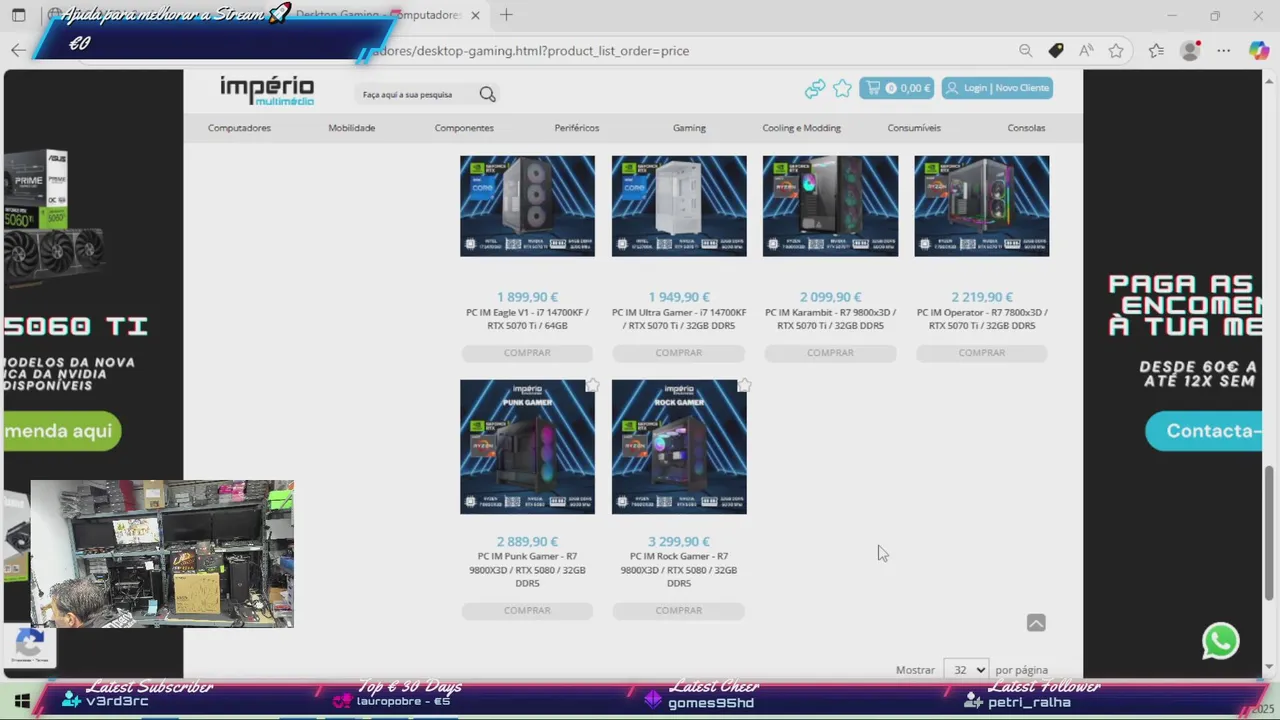Switch to the Desktop Gaming tab
The width and height of the screenshot is (1280, 720).
click(390, 15)
